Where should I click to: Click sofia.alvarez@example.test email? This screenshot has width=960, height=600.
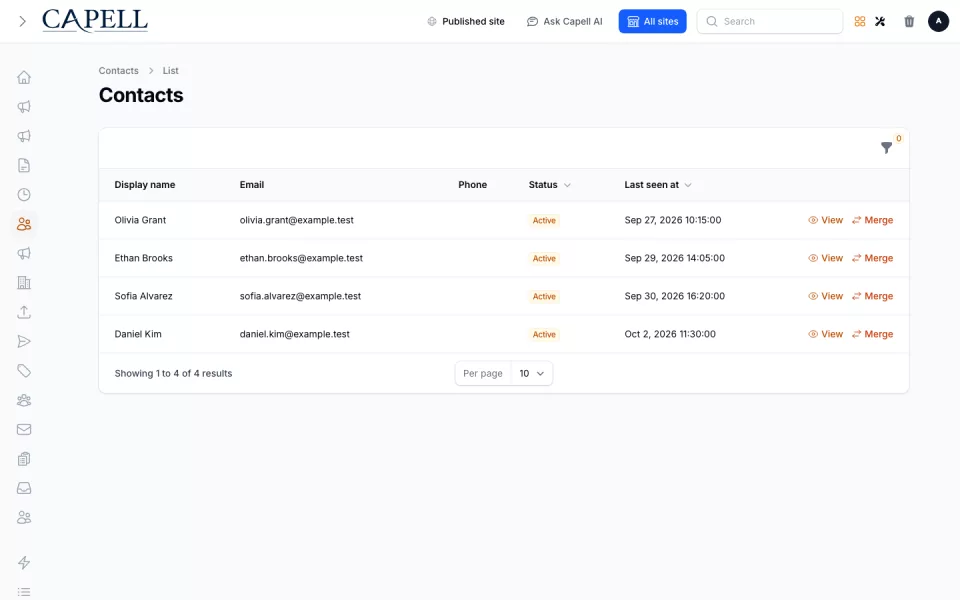pos(300,296)
